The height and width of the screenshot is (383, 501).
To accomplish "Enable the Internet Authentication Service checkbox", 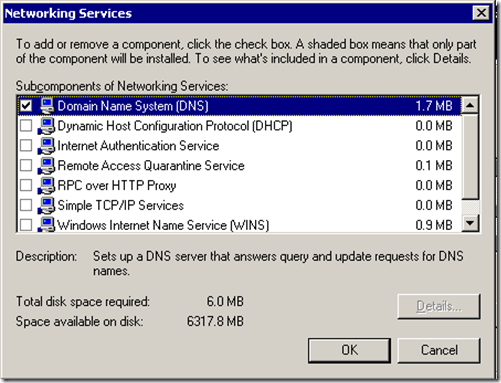I will (26, 146).
